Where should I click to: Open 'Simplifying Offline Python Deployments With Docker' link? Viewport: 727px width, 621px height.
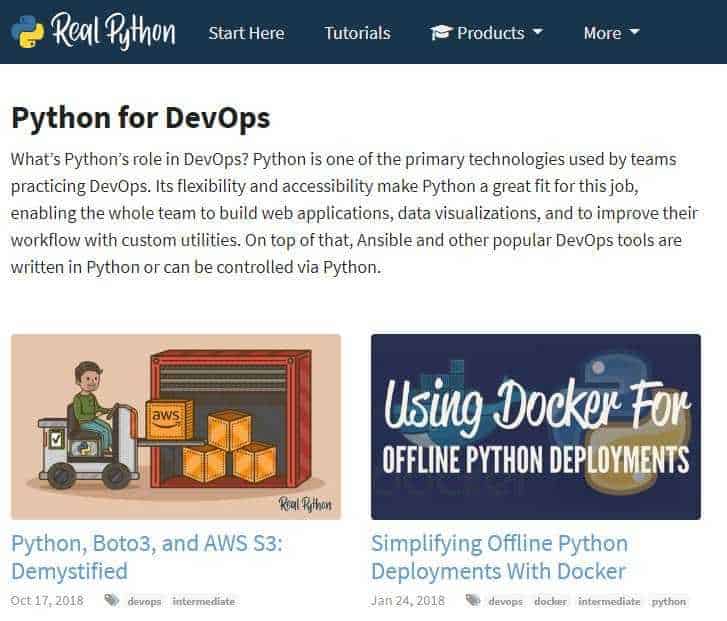[499, 557]
